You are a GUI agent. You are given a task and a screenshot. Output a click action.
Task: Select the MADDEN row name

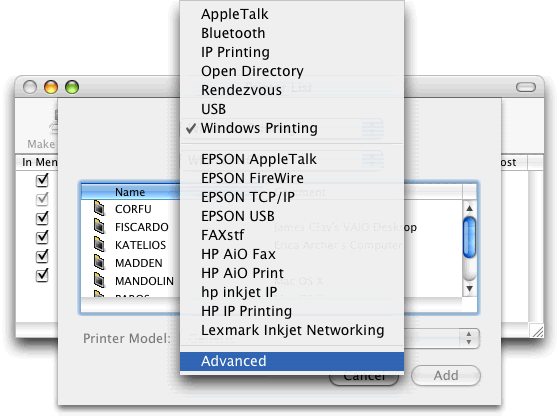pos(139,263)
